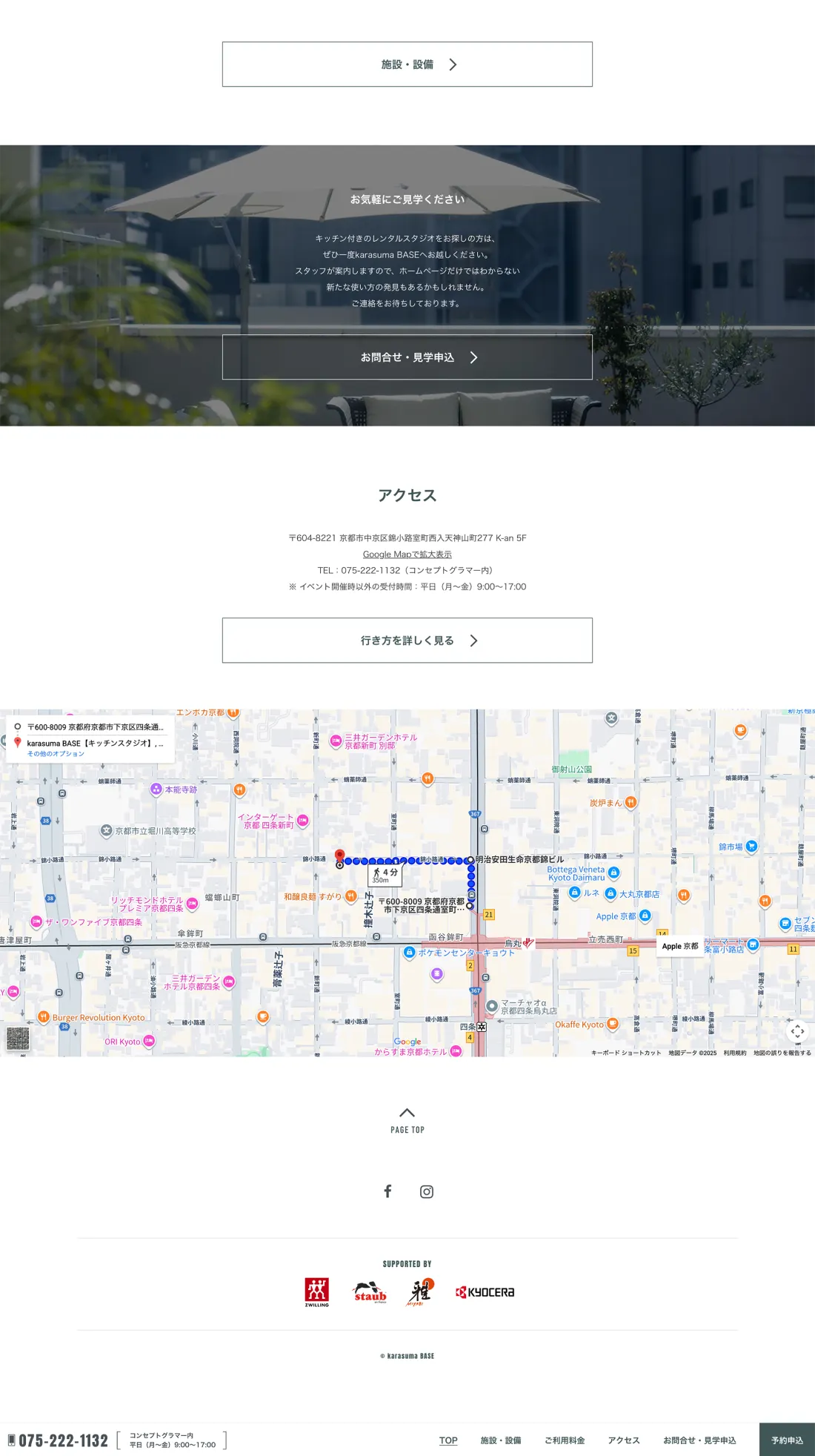Click リッチモンドホテル プレミア京都四条 marker
This screenshot has width=815, height=1456.
pyautogui.click(x=192, y=904)
